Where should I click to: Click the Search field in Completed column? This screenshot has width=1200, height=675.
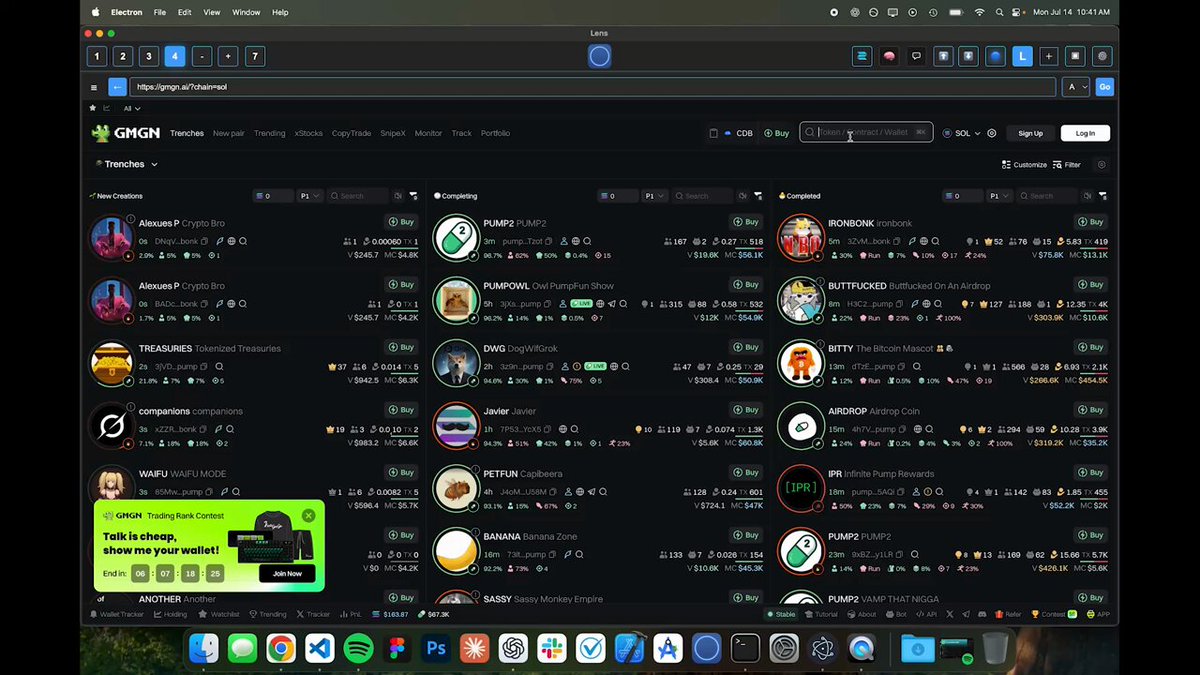[x=1047, y=196]
